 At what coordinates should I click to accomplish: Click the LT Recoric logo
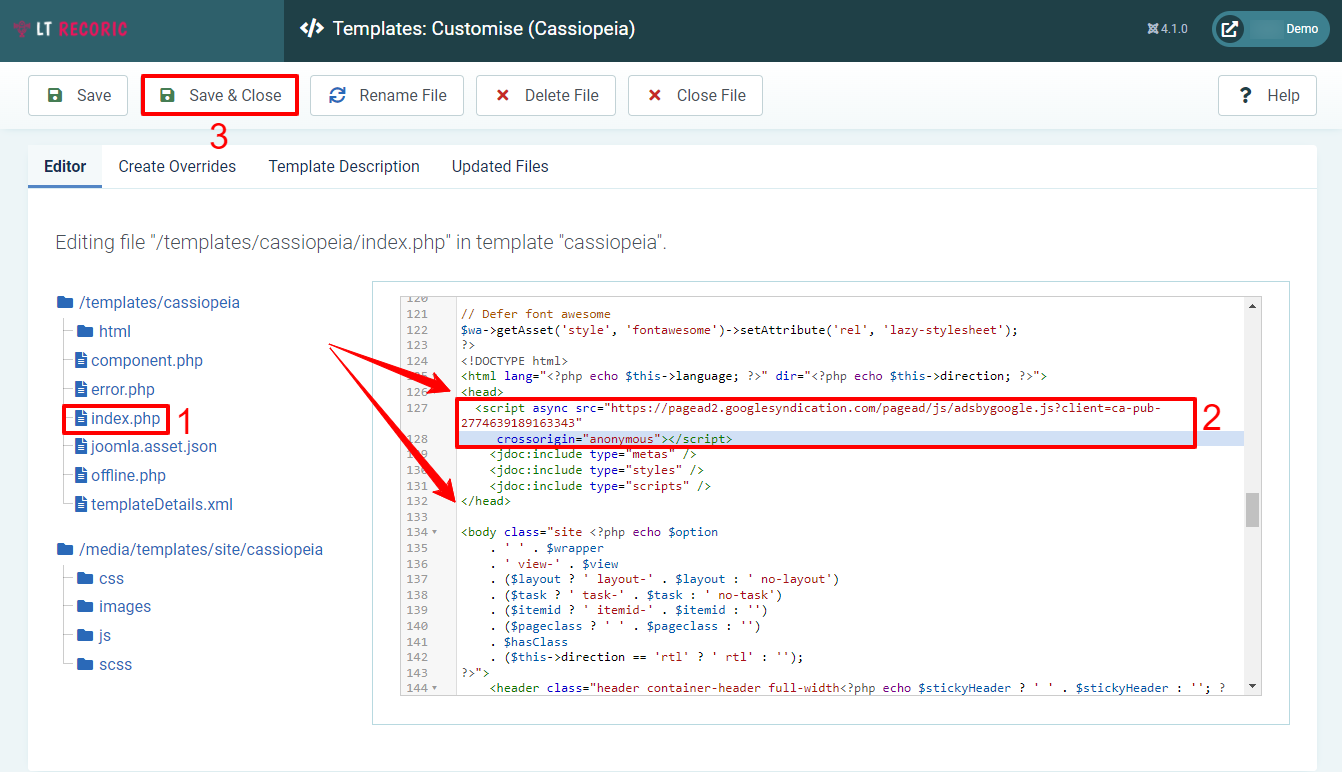(x=70, y=29)
